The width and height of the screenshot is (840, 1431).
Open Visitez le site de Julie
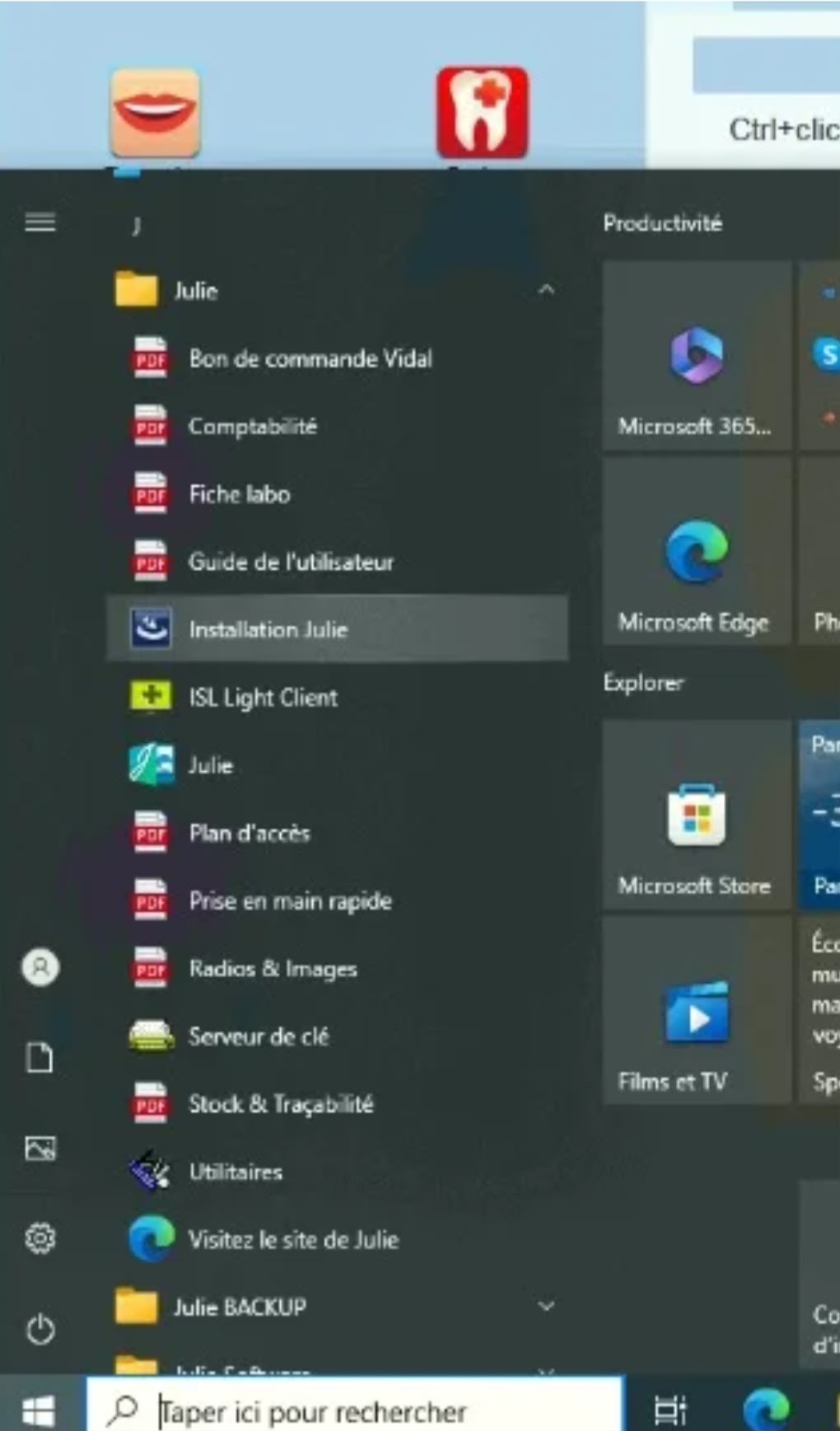(x=293, y=1239)
